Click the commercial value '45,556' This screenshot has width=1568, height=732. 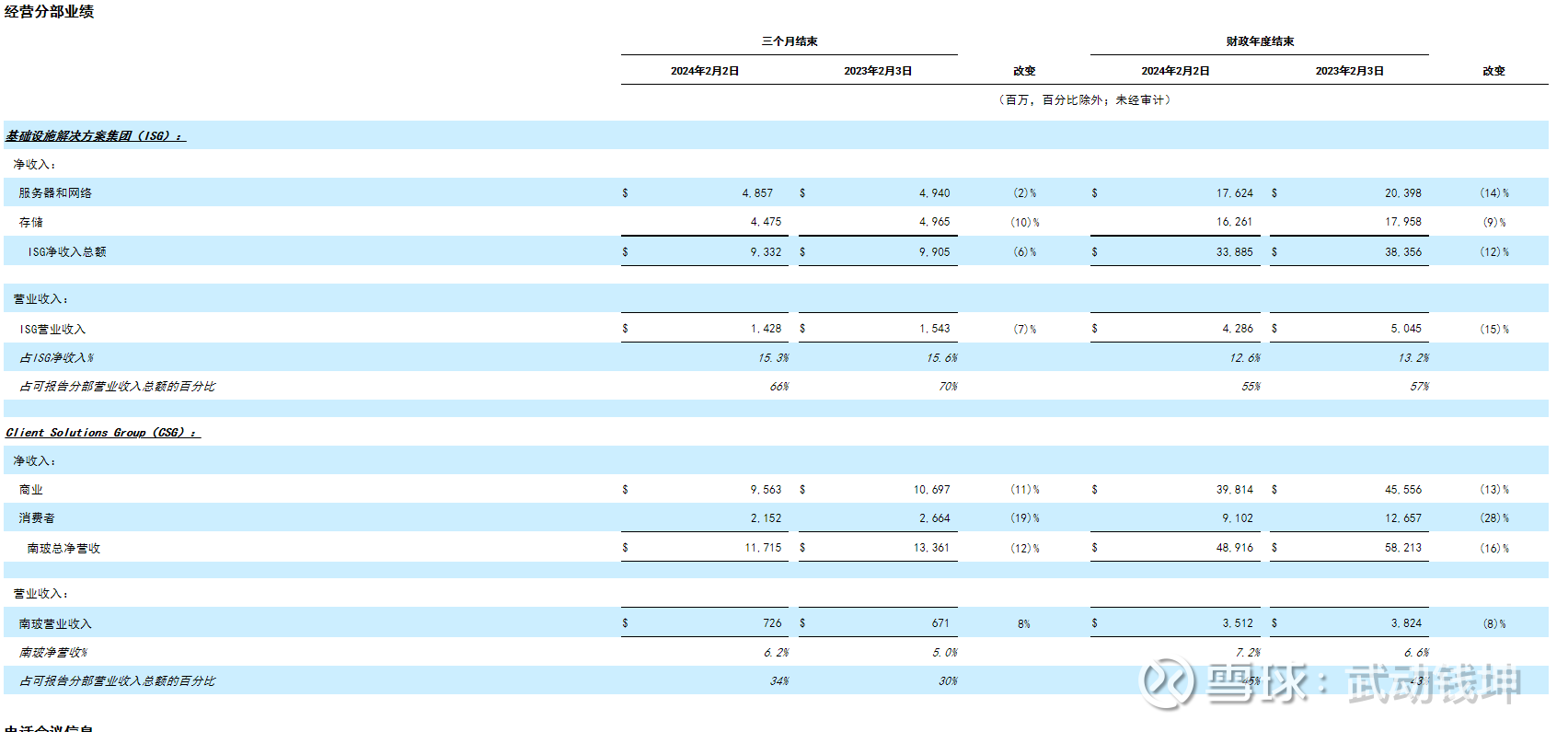coord(1403,490)
